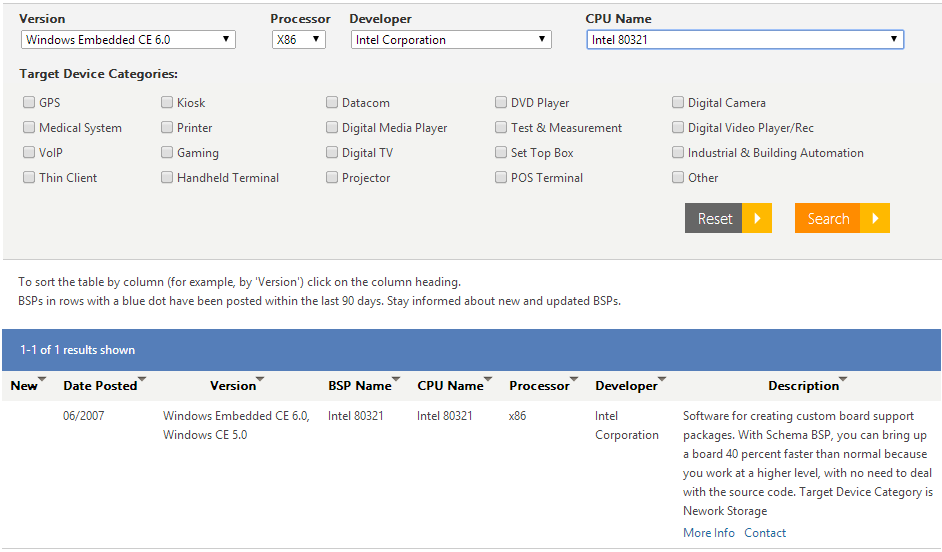
Task: Enable the Digital Camera checkbox
Action: click(x=678, y=102)
